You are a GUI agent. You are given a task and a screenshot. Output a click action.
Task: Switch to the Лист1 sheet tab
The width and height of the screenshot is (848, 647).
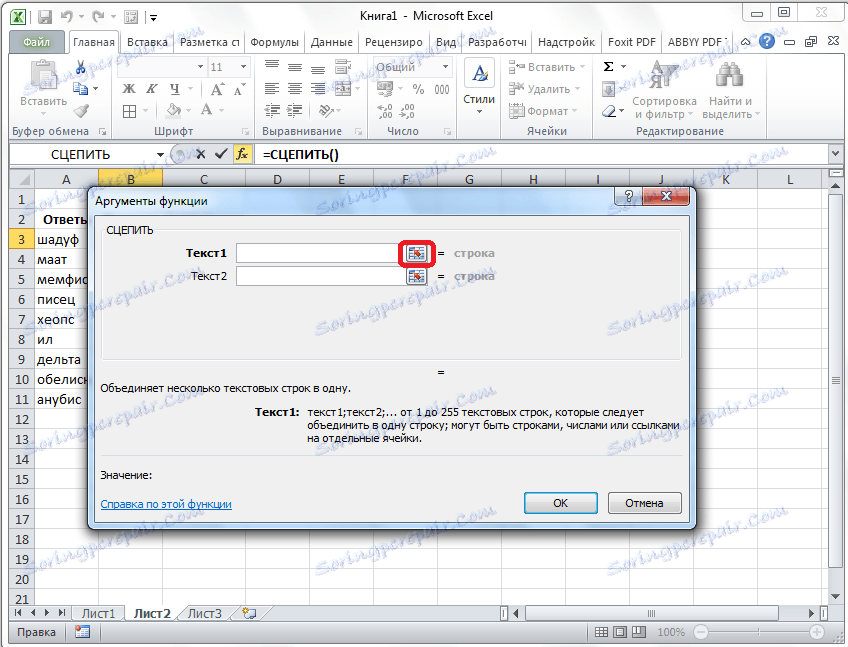(x=98, y=613)
